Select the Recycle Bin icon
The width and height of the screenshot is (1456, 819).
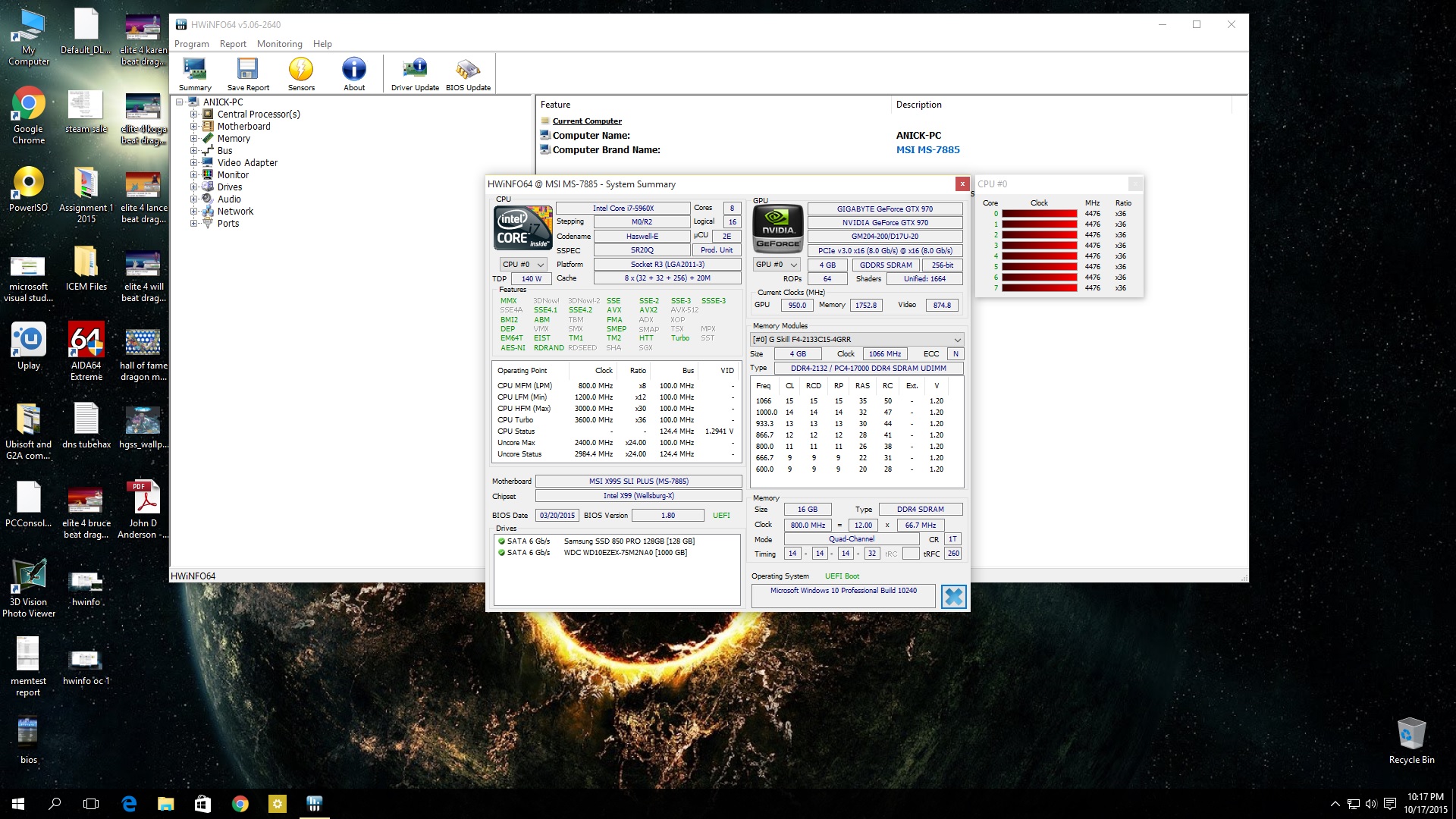1411,741
